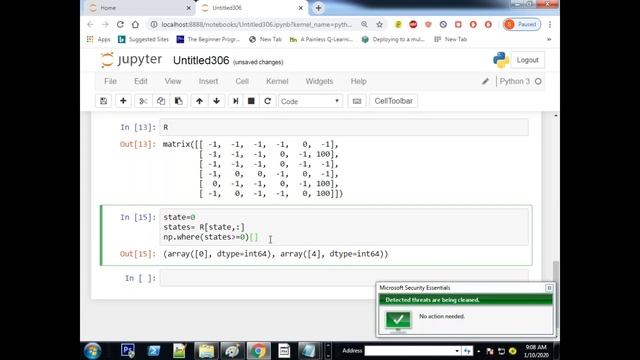Save the notebook with the floppy icon
Image resolution: width=640 pixels, height=360 pixels.
point(103,101)
